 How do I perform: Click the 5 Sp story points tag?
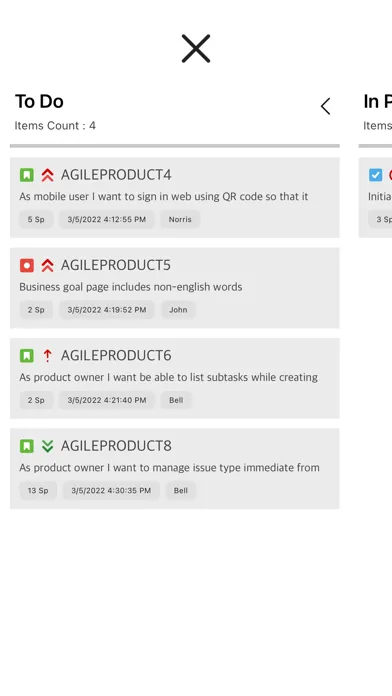coord(36,219)
